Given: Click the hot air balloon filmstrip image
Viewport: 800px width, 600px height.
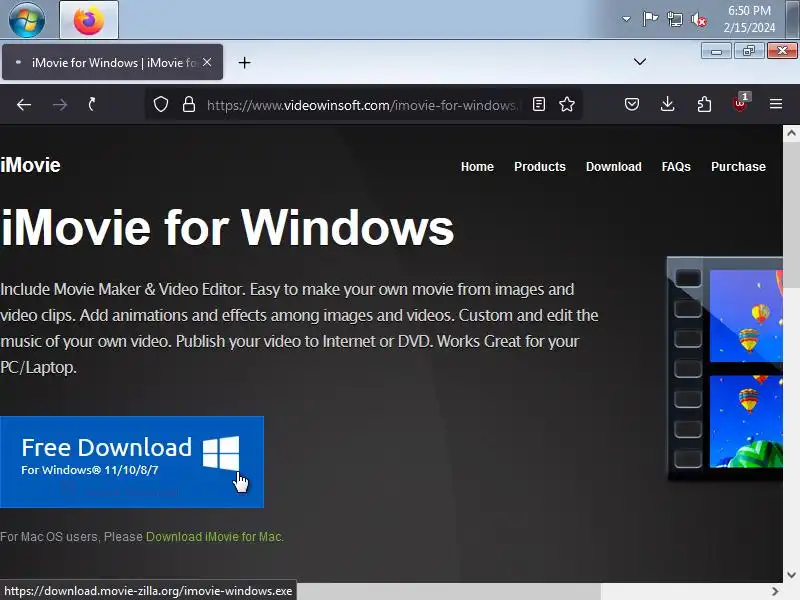Looking at the screenshot, I should tap(724, 369).
